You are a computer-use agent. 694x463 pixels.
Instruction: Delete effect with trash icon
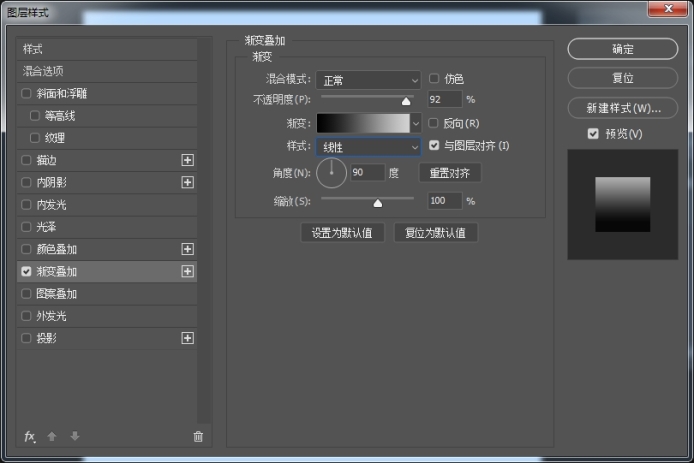pyautogui.click(x=198, y=437)
